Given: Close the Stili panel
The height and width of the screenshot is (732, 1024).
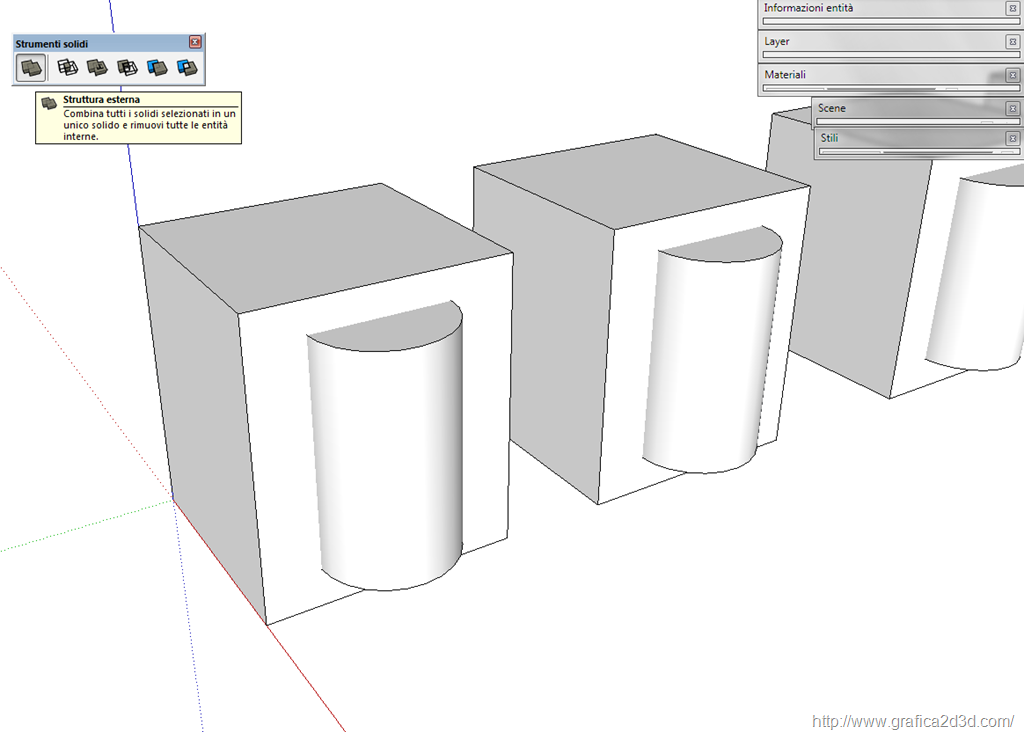Looking at the screenshot, I should (1012, 138).
